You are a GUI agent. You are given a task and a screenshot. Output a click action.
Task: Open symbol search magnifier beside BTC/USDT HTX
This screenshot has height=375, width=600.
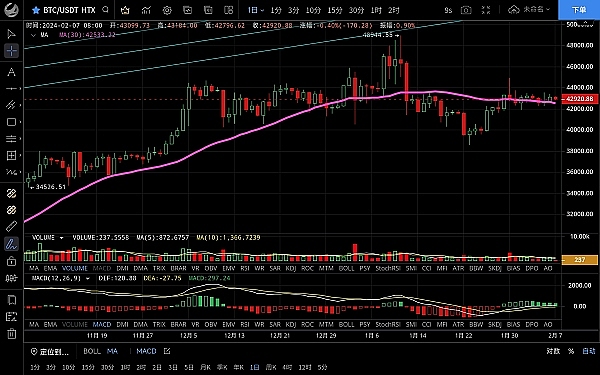[x=105, y=10]
